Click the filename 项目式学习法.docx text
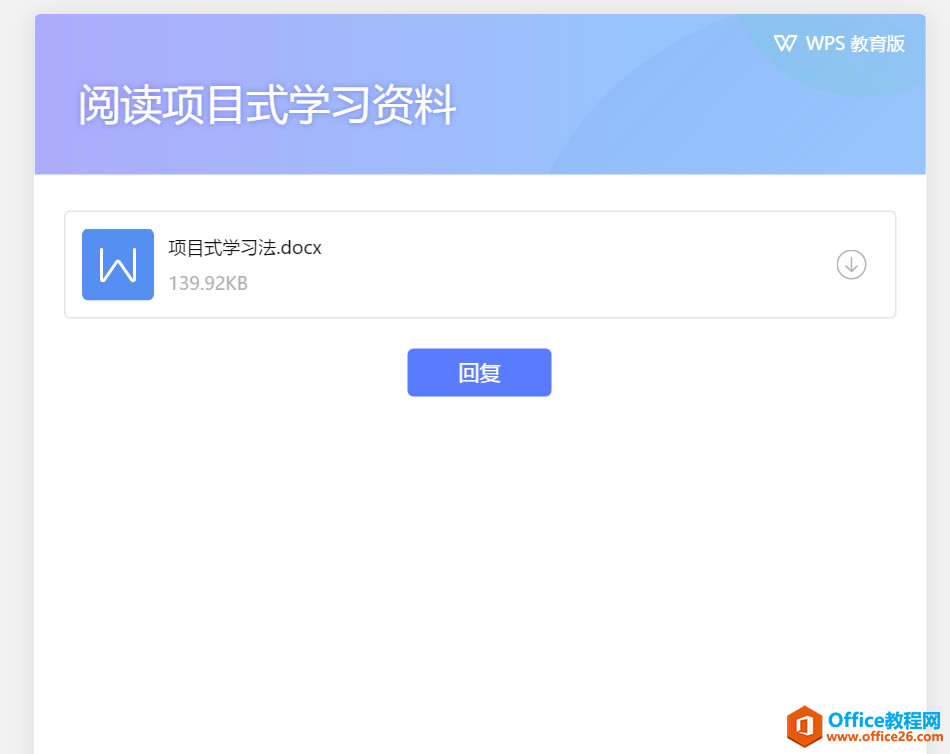 (245, 247)
